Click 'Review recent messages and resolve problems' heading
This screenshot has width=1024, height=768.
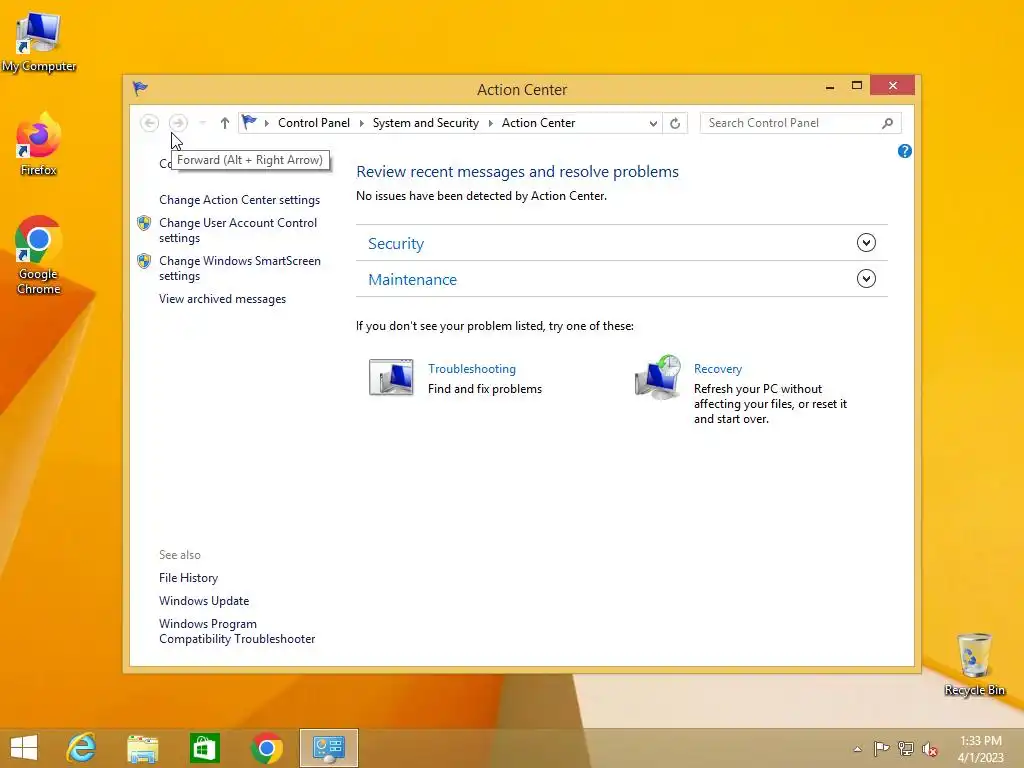[517, 172]
